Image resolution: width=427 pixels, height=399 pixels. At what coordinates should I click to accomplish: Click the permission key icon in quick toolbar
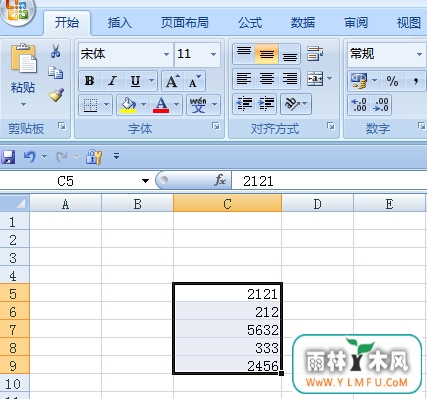click(x=94, y=156)
